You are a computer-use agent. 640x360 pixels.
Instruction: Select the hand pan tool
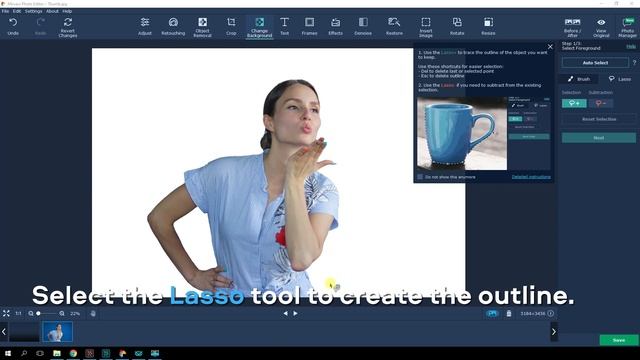point(93,313)
